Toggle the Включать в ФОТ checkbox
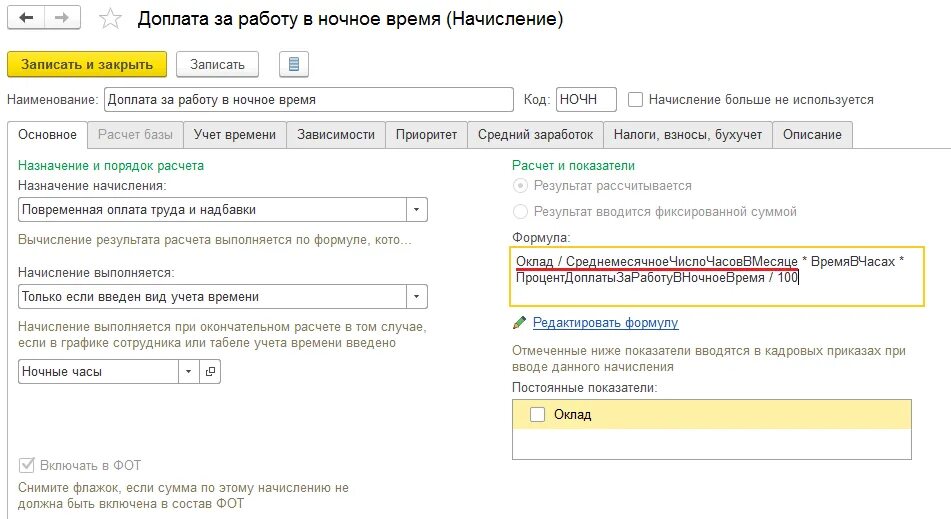951x519 pixels. pyautogui.click(x=27, y=466)
